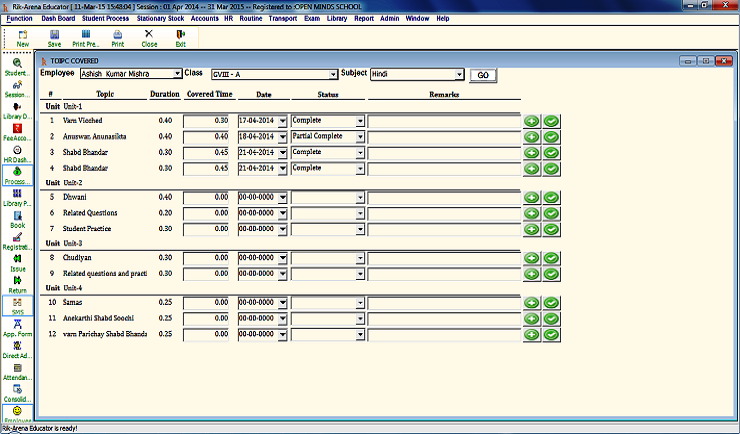Screen dimensions: 740x434
Task: Expand Status dropdown for Anuswar, Anunasikta row
Action: [x=360, y=136]
